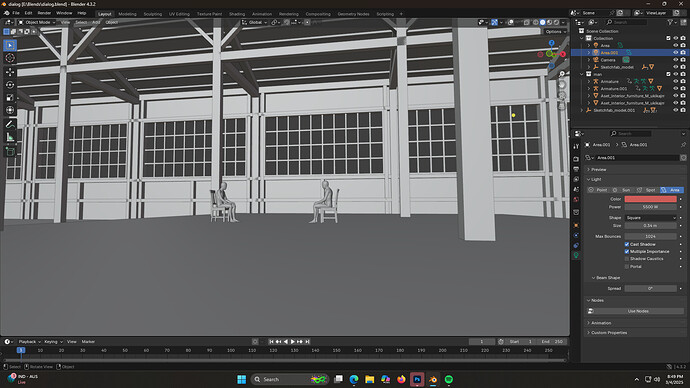Open Blender from the Windows taskbar
The width and height of the screenshot is (690, 388).
tap(433, 379)
